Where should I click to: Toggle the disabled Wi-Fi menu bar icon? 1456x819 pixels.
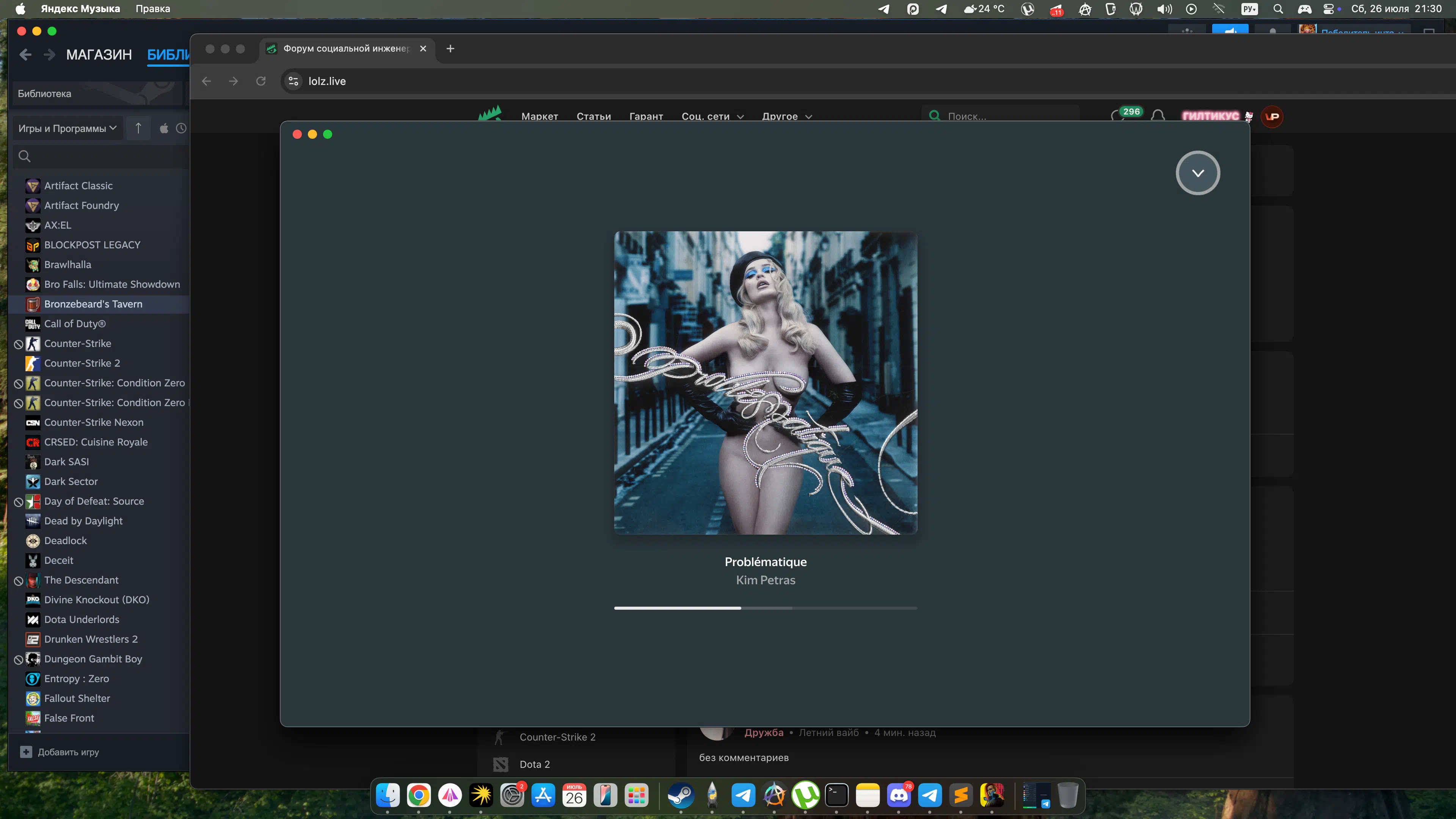coord(1219,9)
